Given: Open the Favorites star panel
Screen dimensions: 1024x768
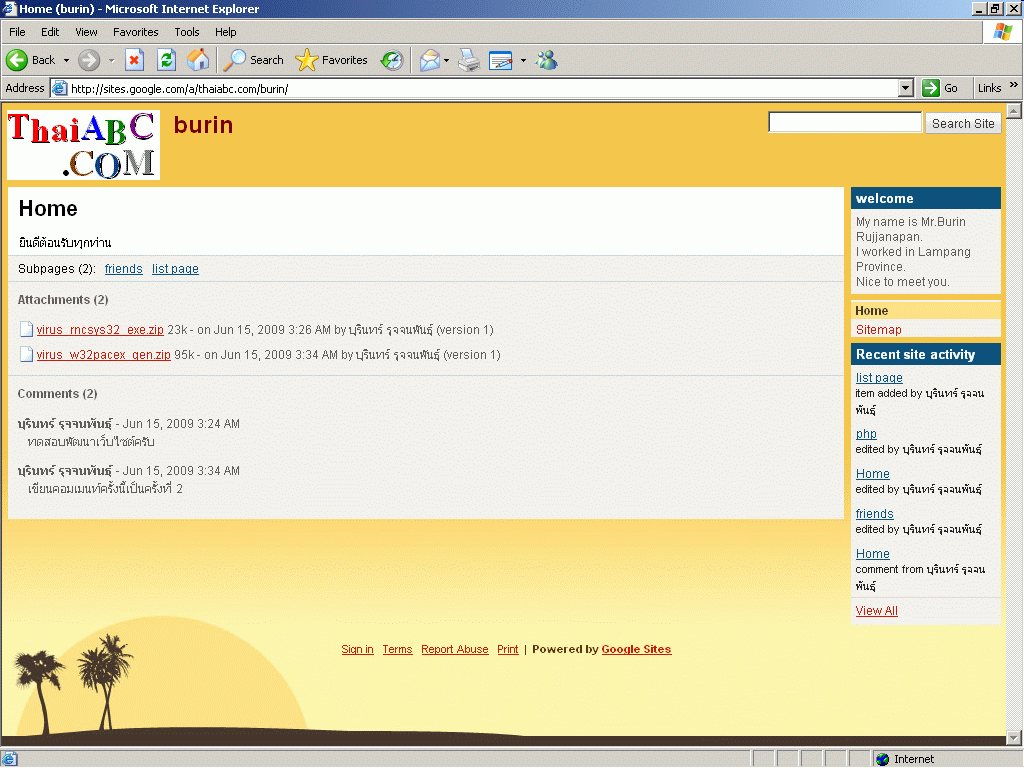Looking at the screenshot, I should 332,60.
